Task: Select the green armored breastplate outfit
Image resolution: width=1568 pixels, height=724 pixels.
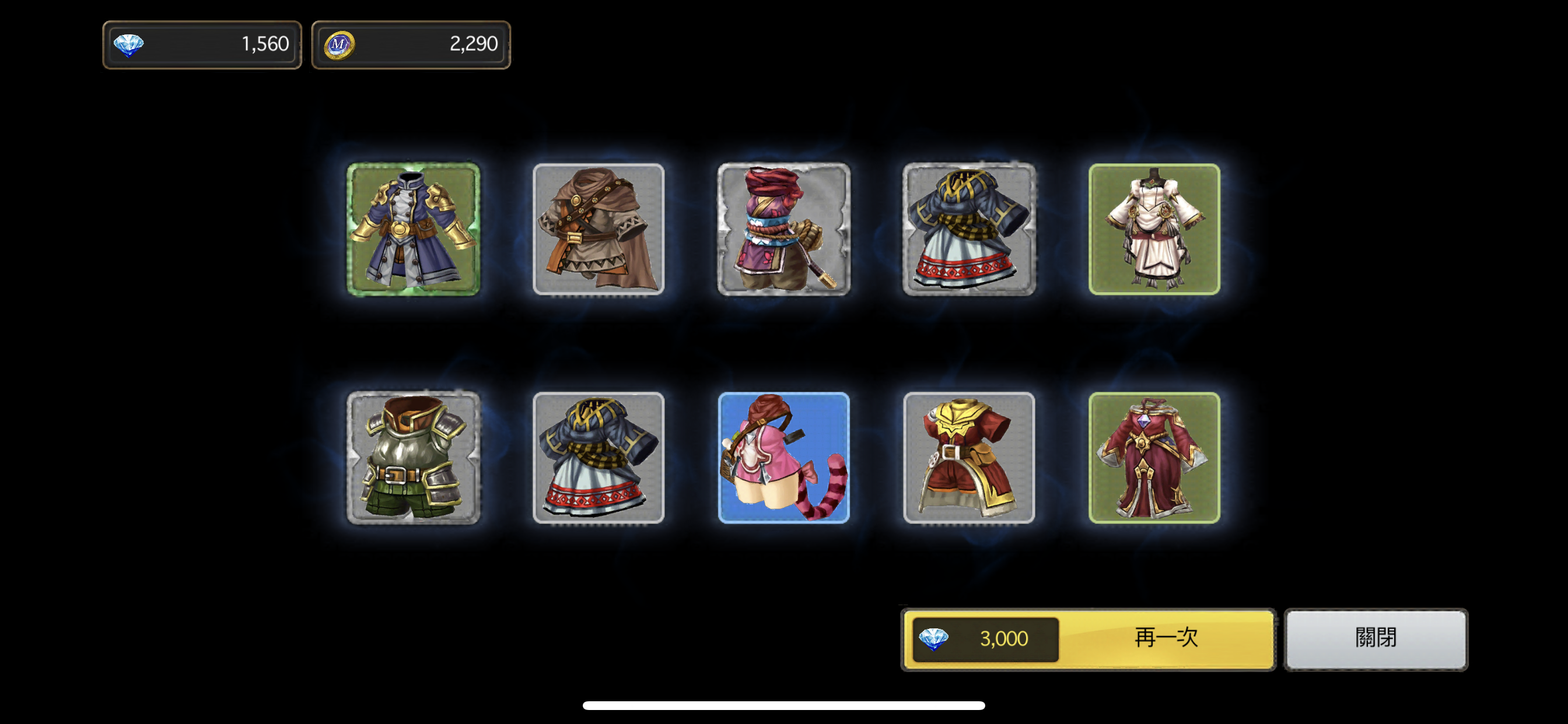Action: 414,458
